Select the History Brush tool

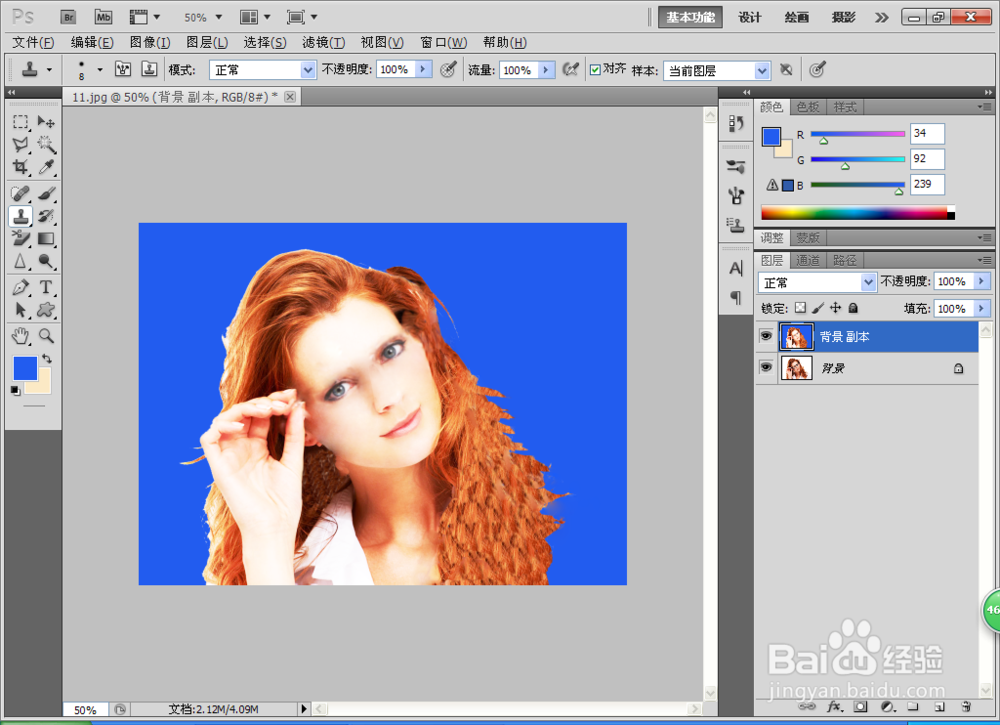[46, 216]
